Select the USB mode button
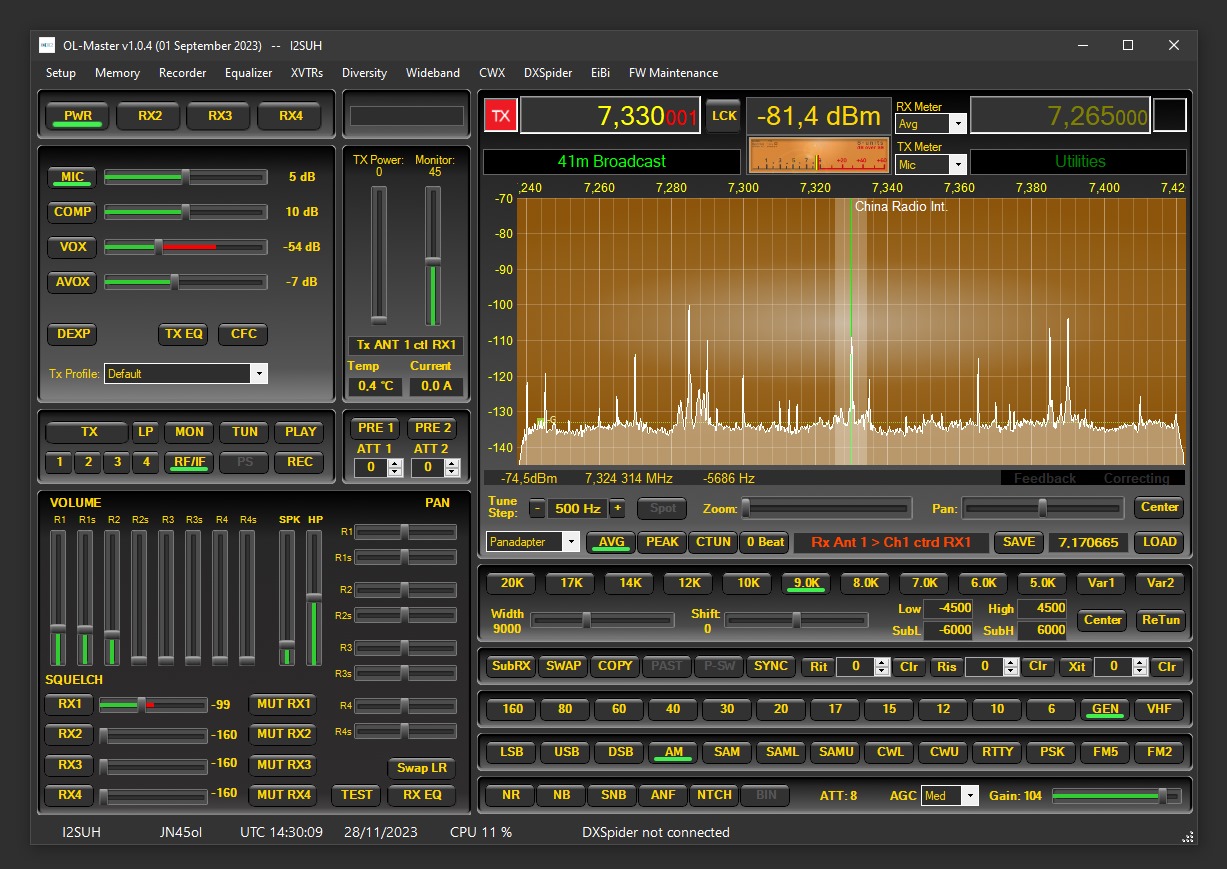 click(x=566, y=752)
